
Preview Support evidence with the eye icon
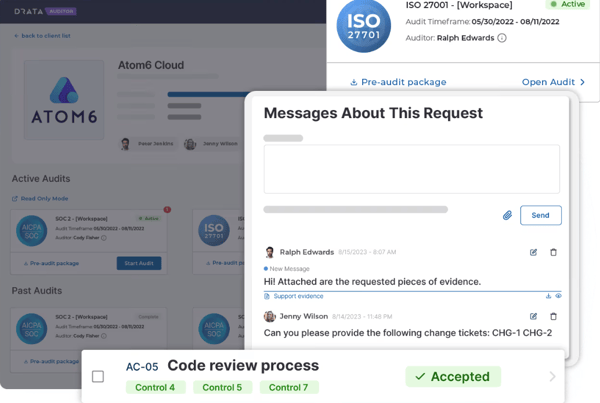click(558, 296)
